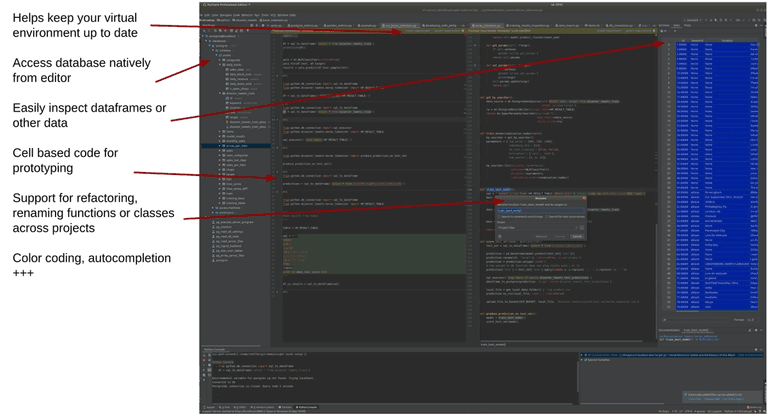768x415 pixels.
Task: Switch to the Plots tab in SciView
Action: click(x=687, y=25)
